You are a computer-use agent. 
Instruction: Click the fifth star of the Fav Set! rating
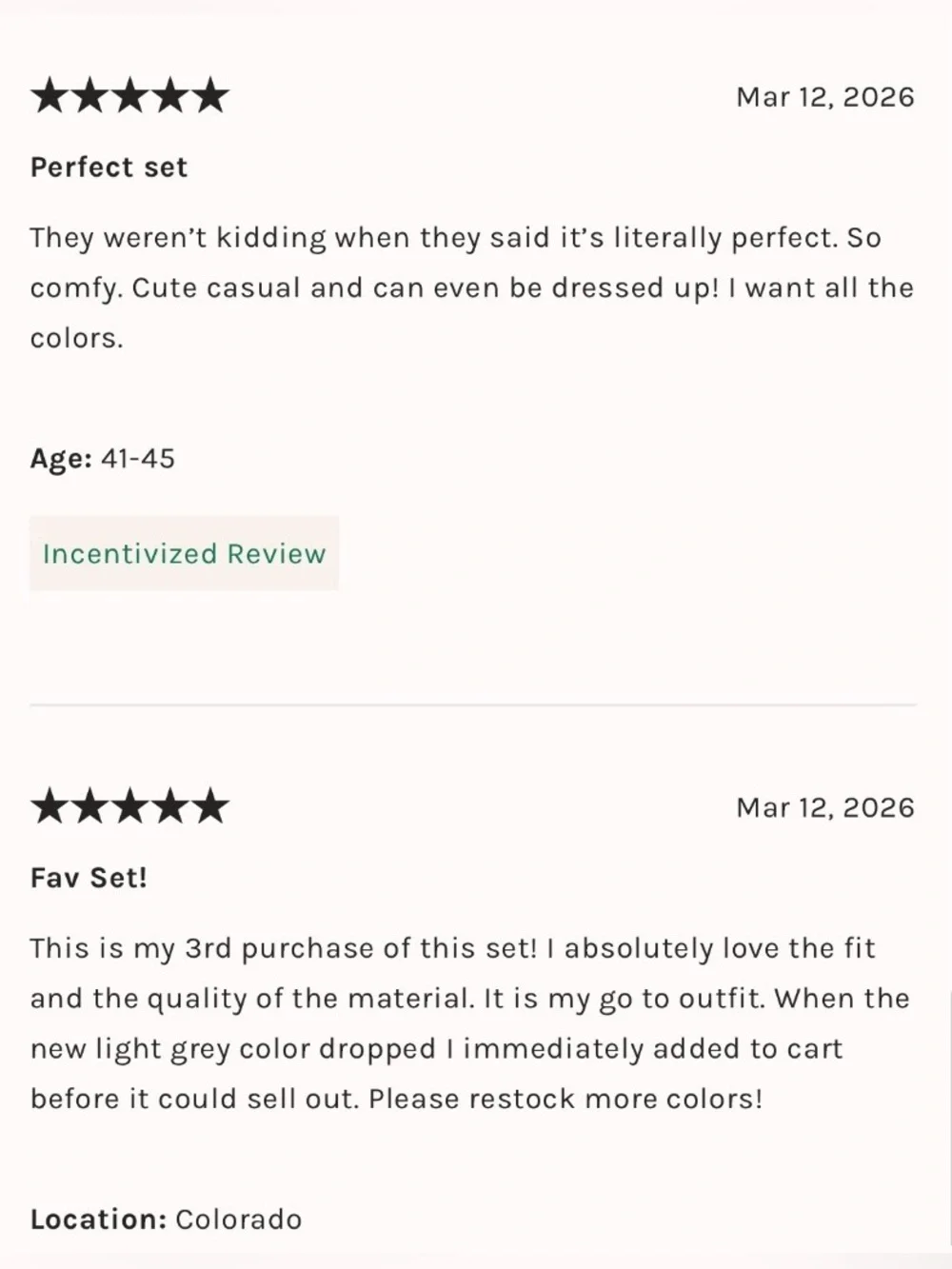[210, 806]
